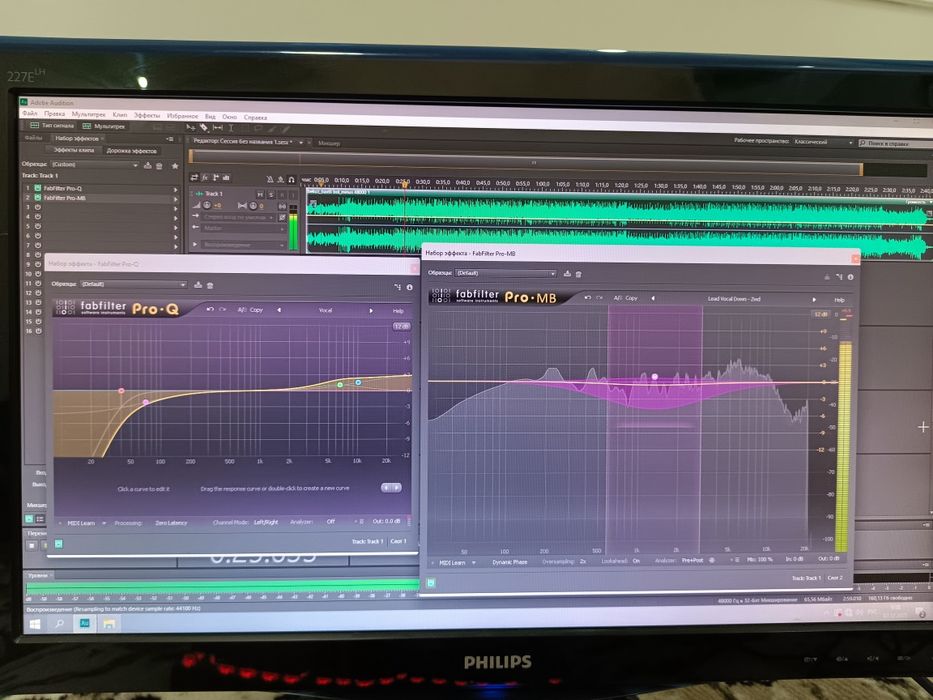Switch to Тип сигнала waveform view
This screenshot has width=933, height=700.
(x=52, y=126)
